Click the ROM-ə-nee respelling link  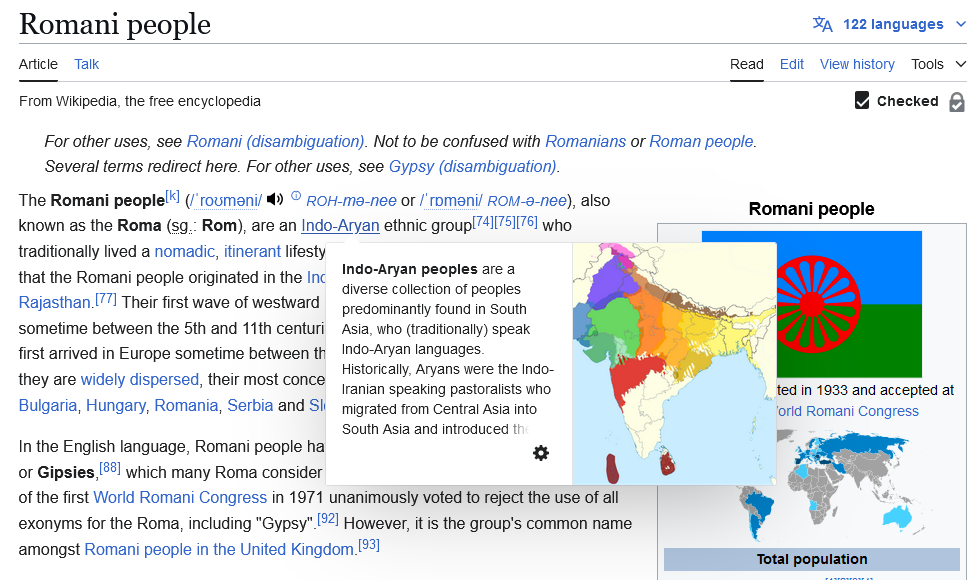click(x=527, y=201)
